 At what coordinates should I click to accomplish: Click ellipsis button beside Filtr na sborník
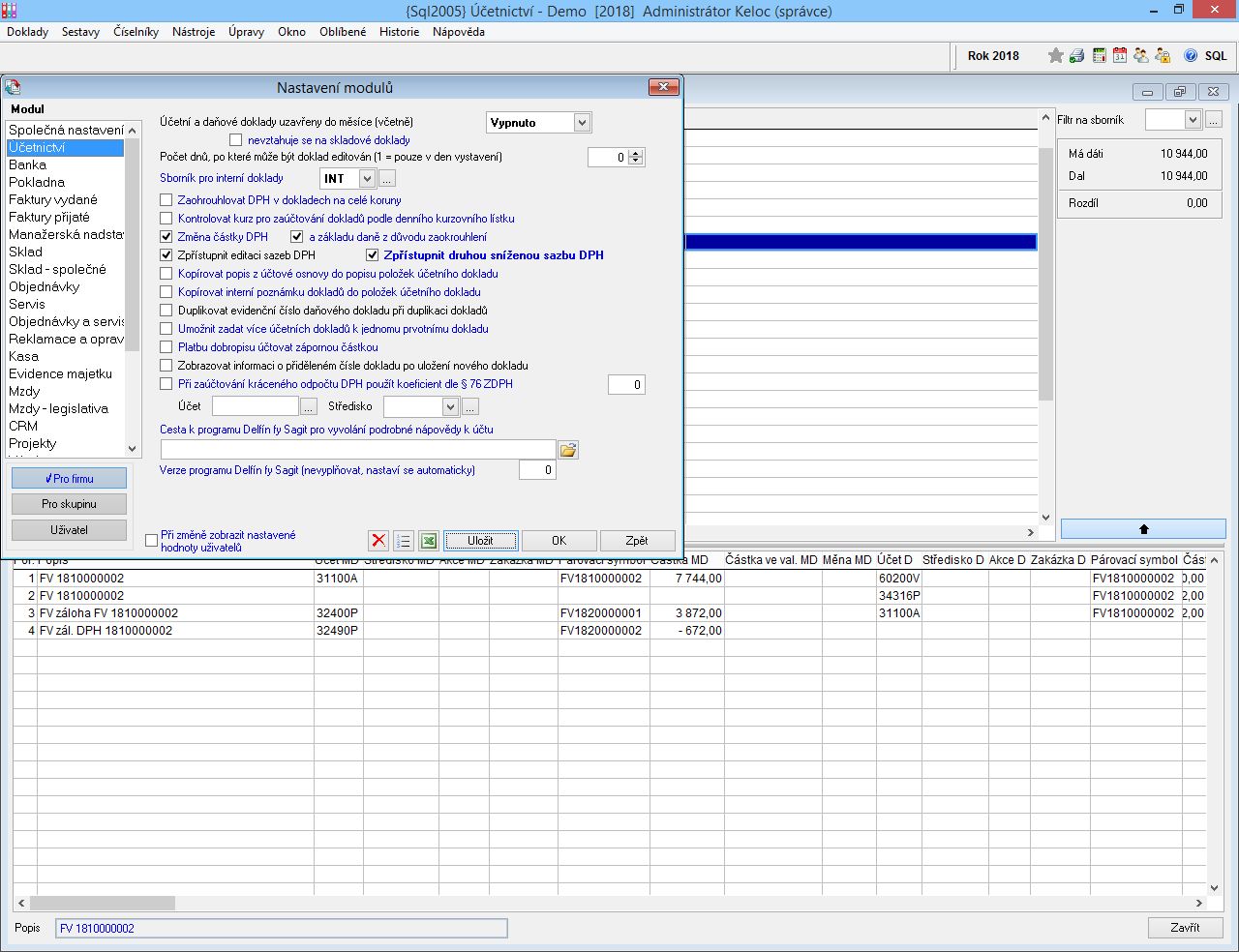pos(1213,120)
